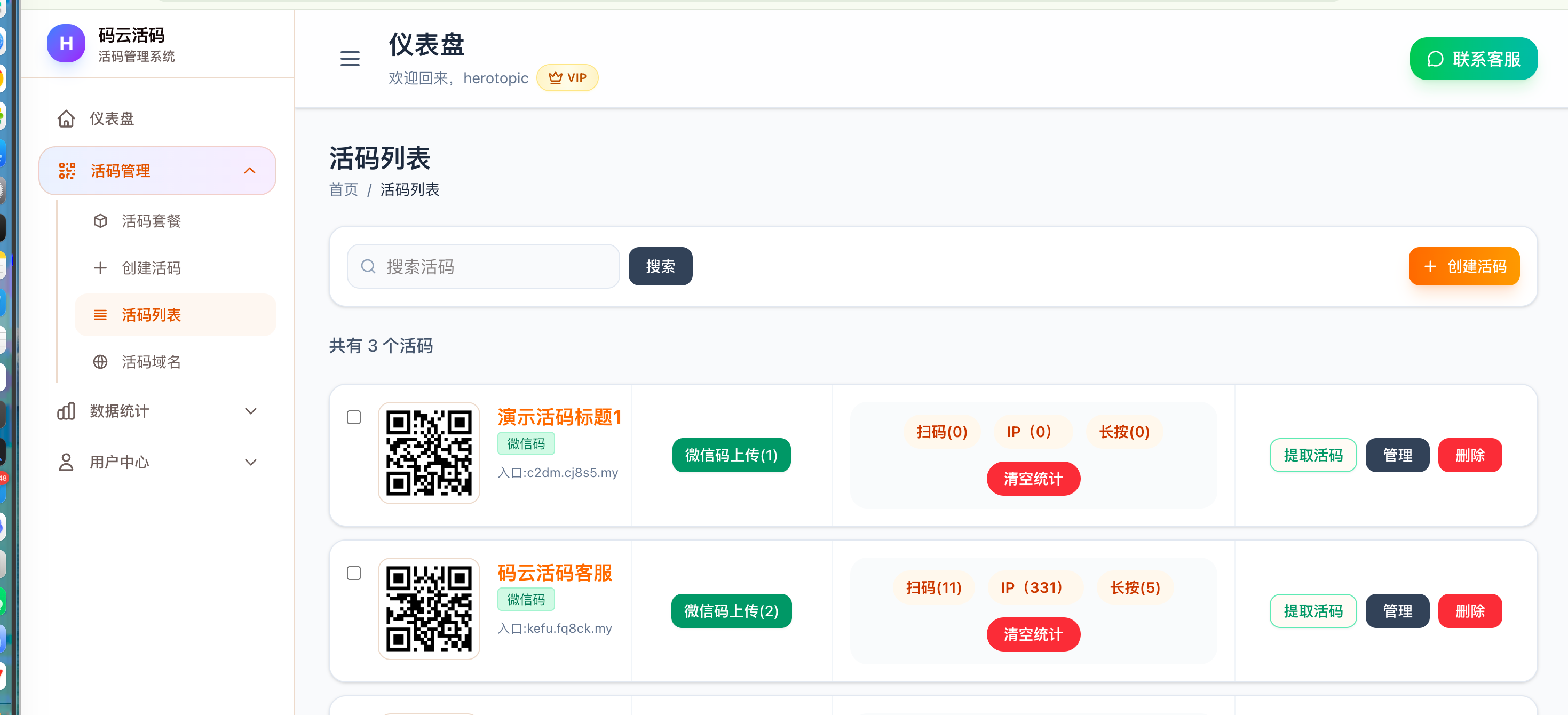Click 微信码 tag under 演示活码标题1
Screen dimensions: 1568x715
(x=526, y=443)
